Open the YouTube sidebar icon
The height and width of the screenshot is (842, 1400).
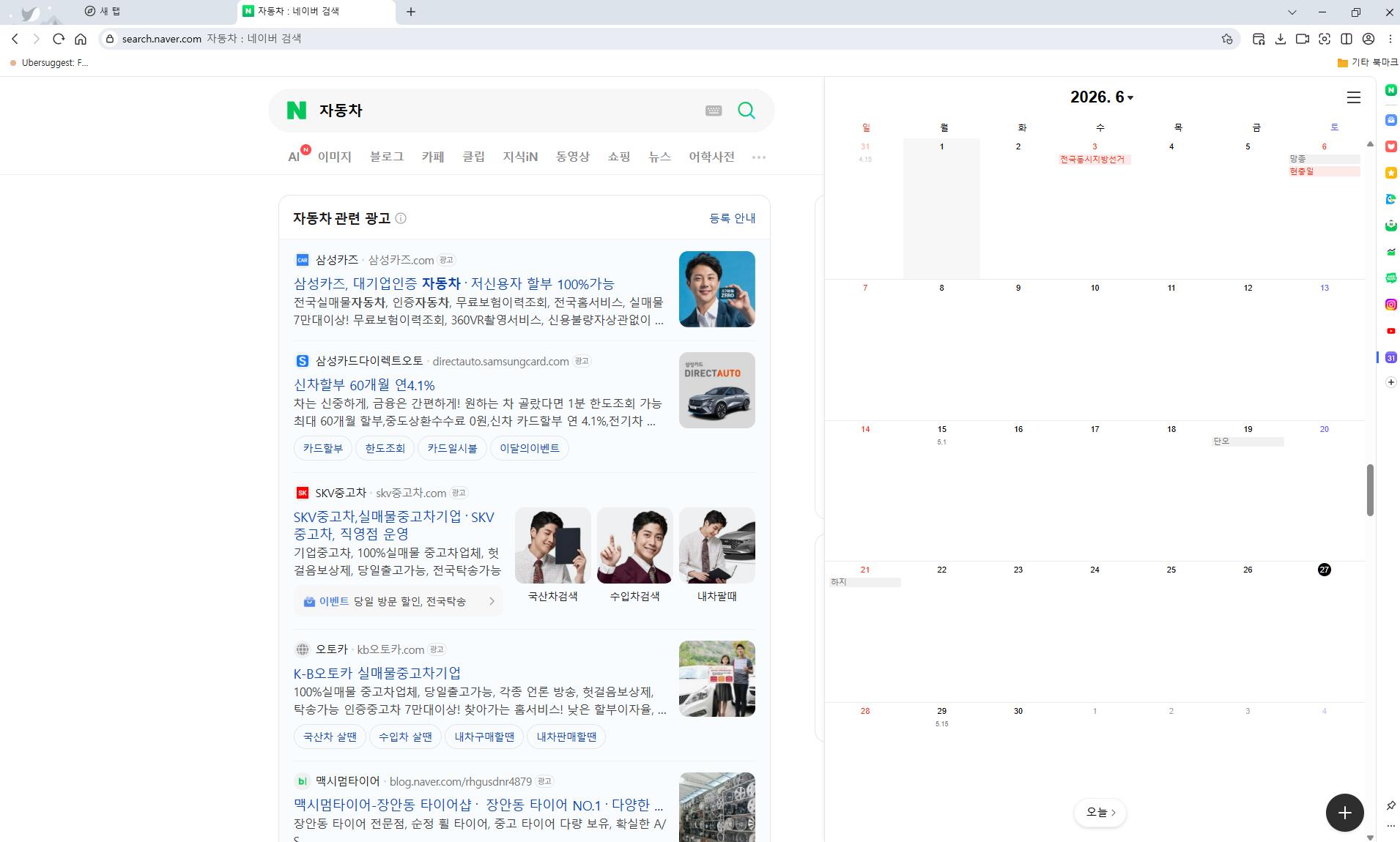[x=1390, y=331]
